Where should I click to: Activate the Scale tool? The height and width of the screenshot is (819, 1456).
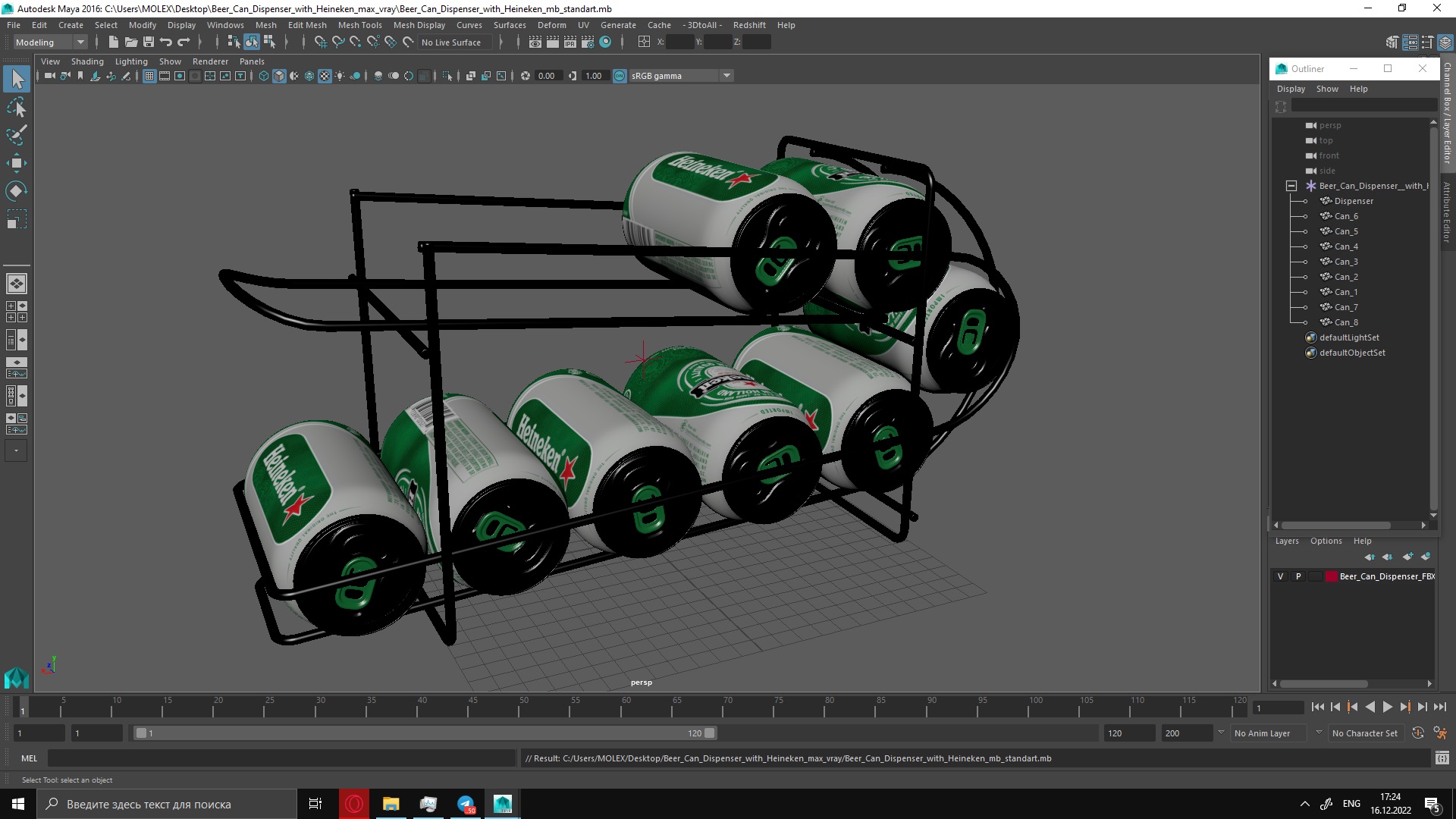coord(17,219)
